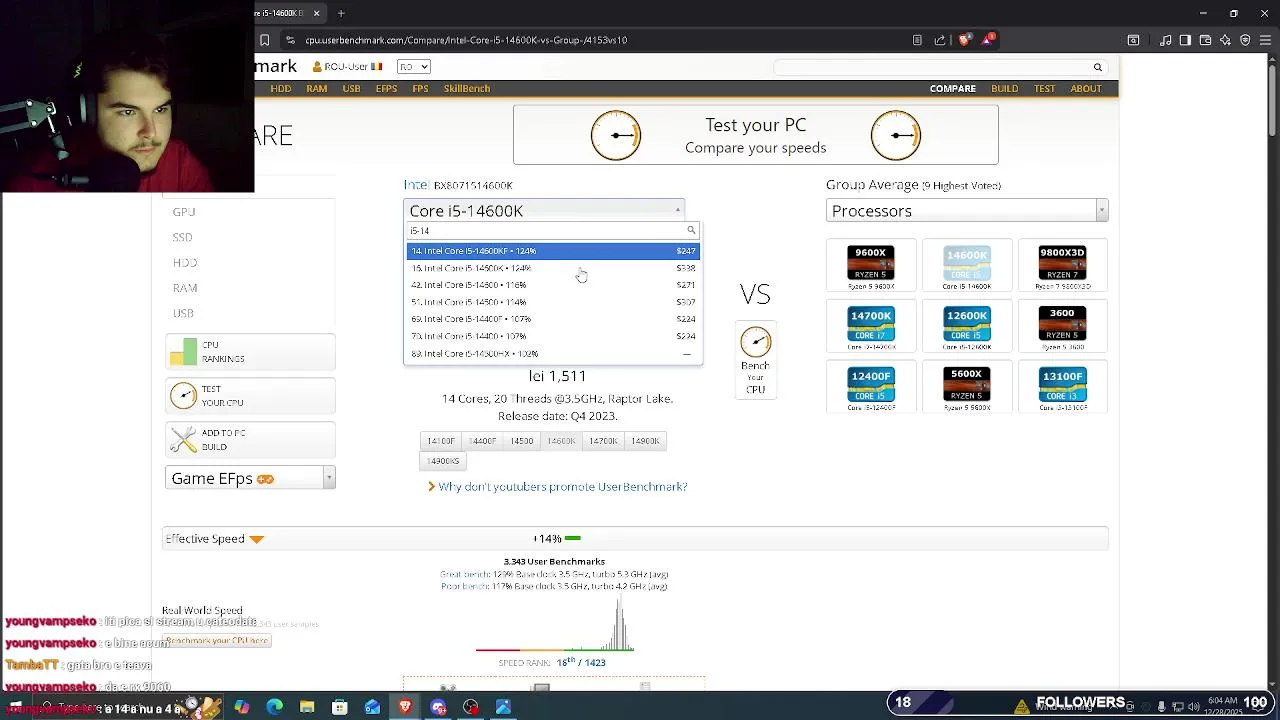Screen dimensions: 1280x720
Task: Select Intel Core i5-14500 list entry
Action: 553,302
